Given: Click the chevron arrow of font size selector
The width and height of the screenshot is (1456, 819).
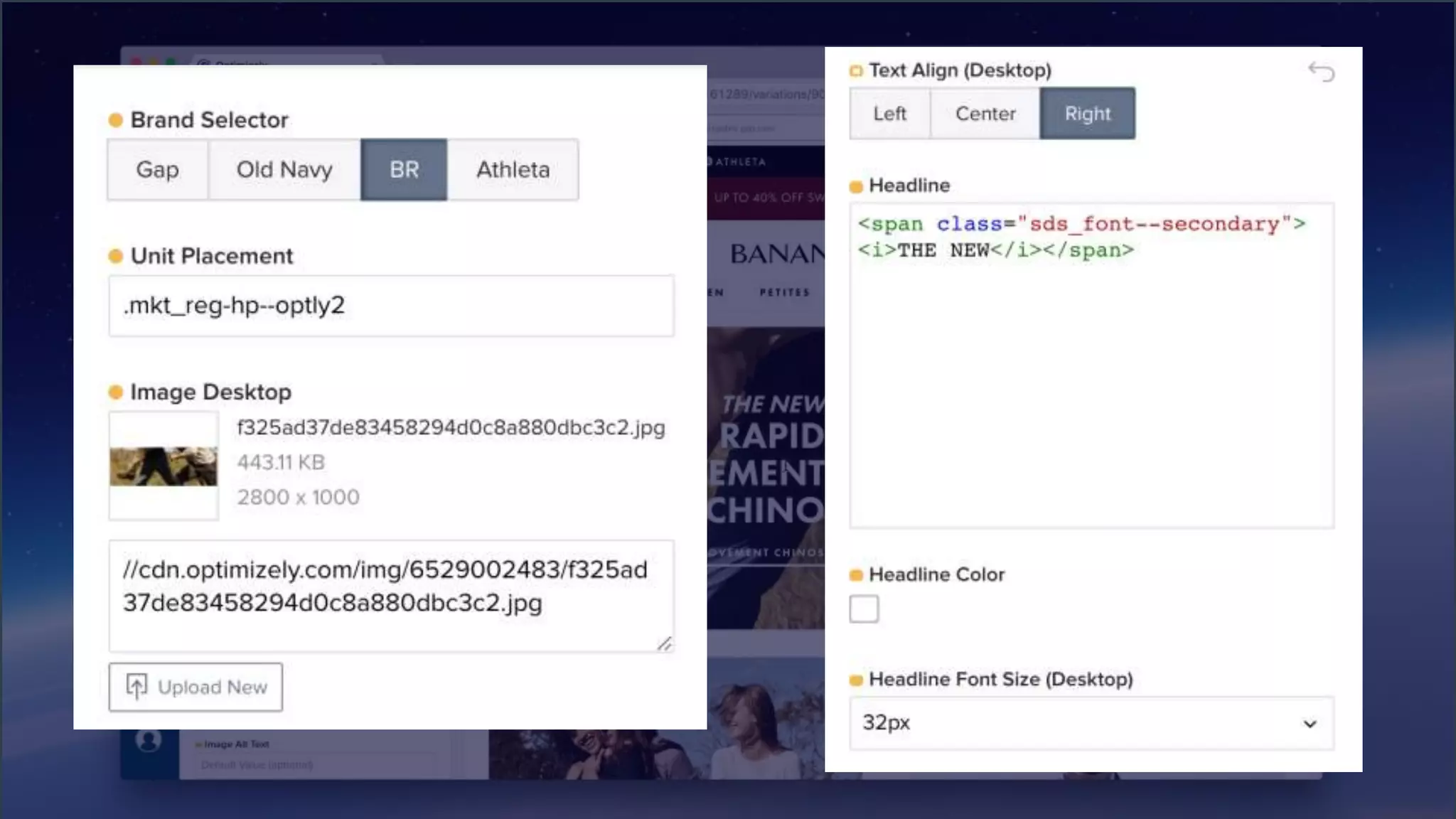Looking at the screenshot, I should point(1310,724).
